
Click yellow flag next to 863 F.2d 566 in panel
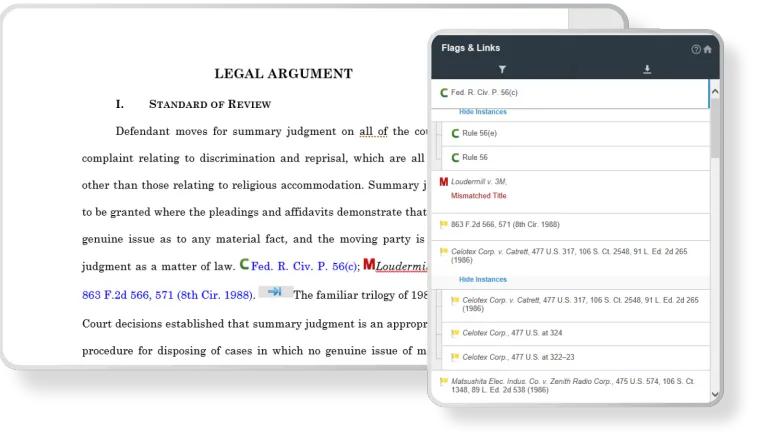click(x=444, y=225)
